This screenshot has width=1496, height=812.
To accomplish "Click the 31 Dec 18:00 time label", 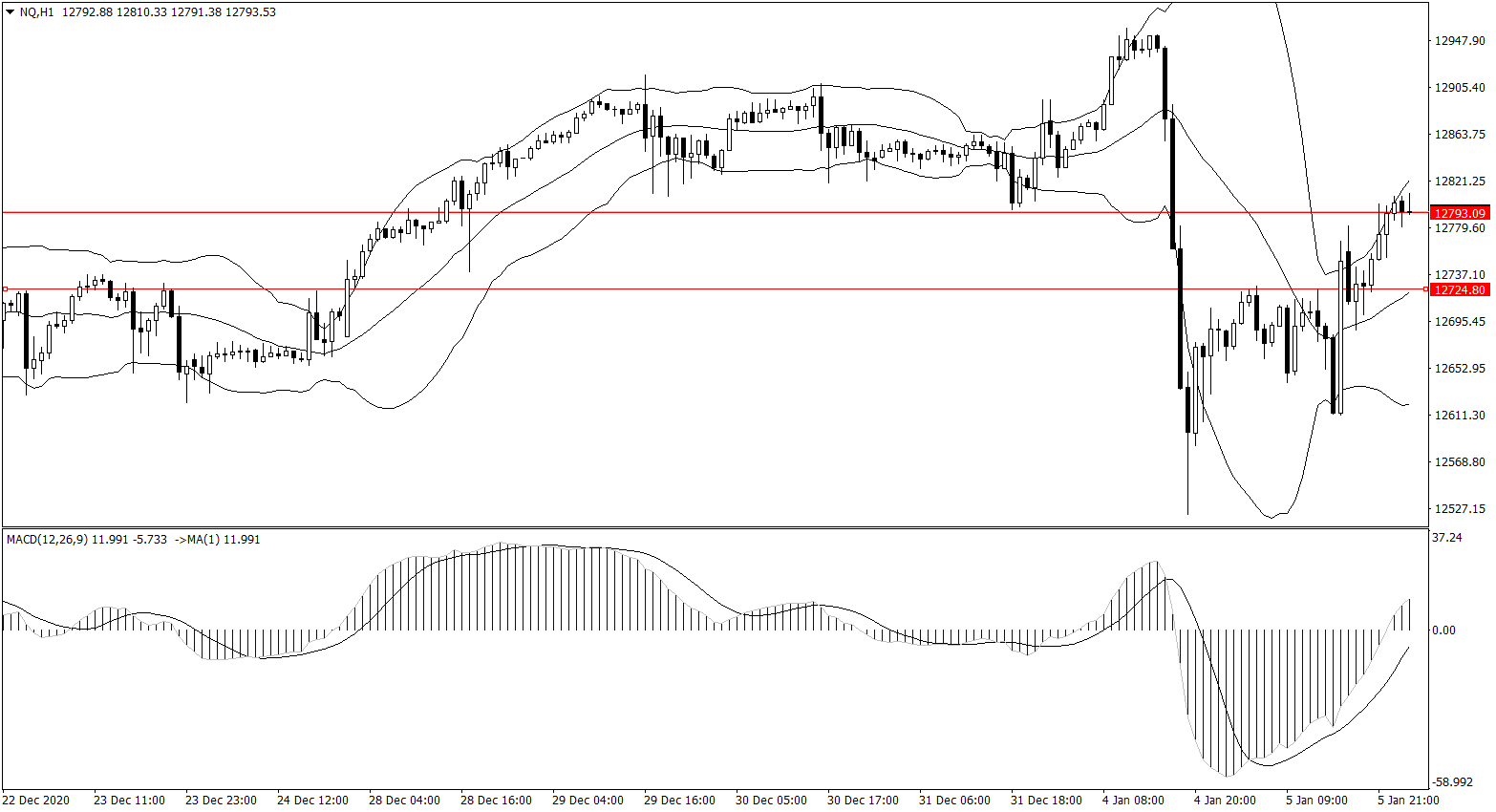I will pos(1046,801).
